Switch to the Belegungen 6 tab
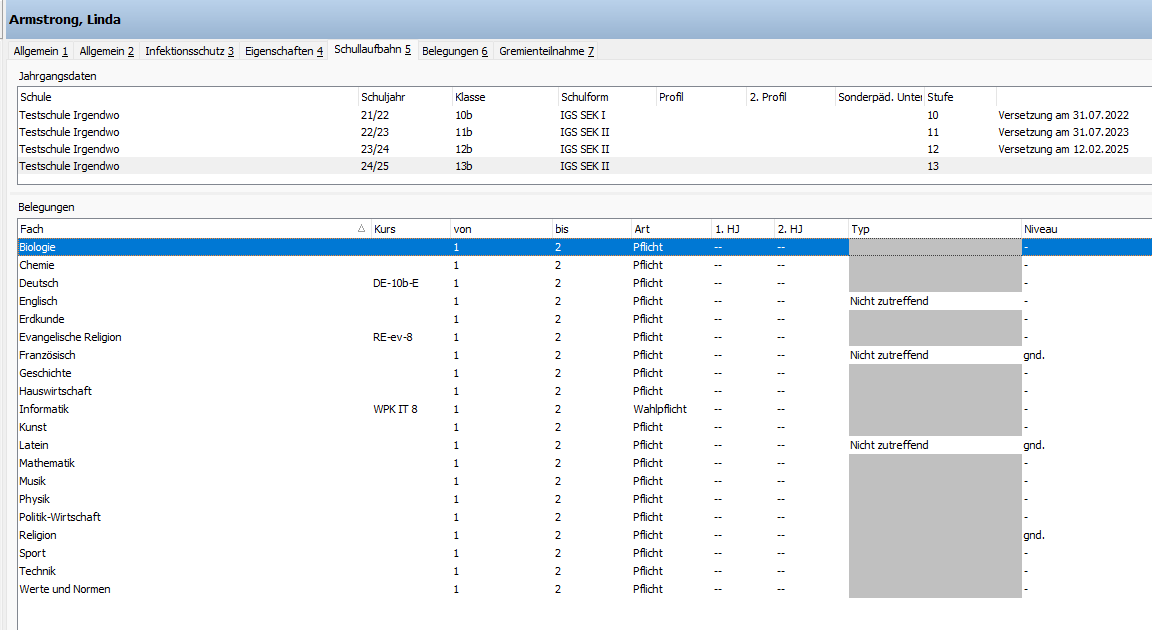Screen dimensions: 1152x630 coord(454,51)
